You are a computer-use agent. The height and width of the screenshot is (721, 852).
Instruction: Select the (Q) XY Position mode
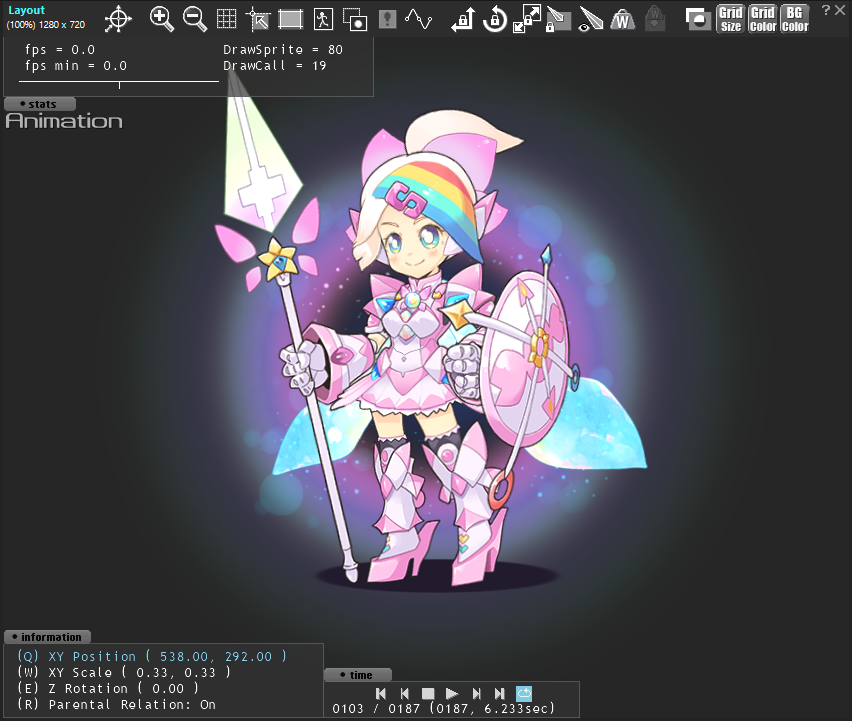click(152, 656)
